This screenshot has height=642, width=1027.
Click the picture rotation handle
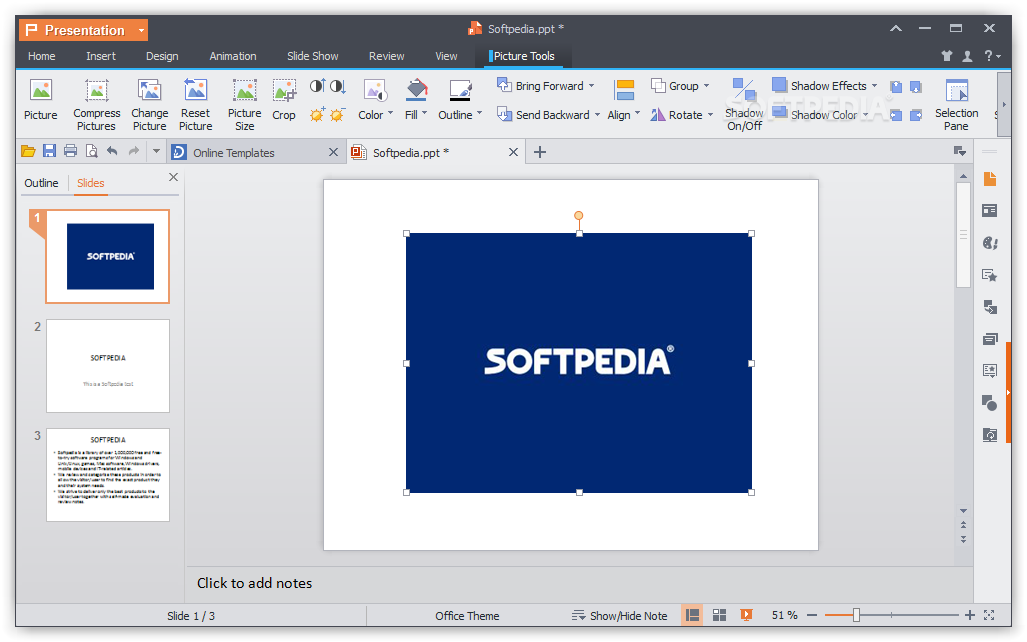pos(578,216)
